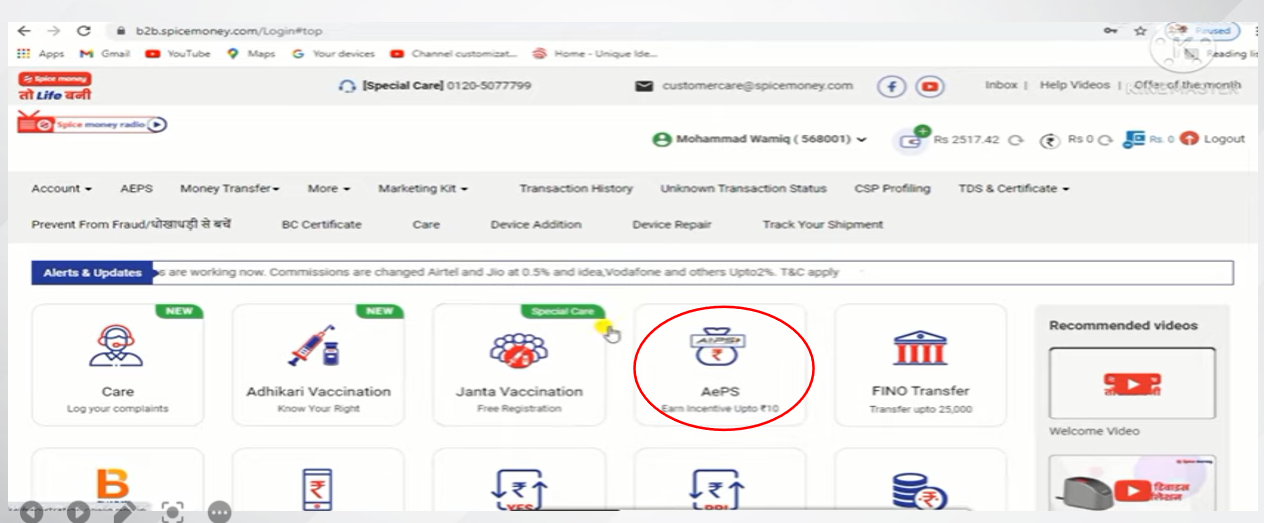This screenshot has height=523, width=1264.
Task: Click the Facebook icon in header
Action: 891,86
